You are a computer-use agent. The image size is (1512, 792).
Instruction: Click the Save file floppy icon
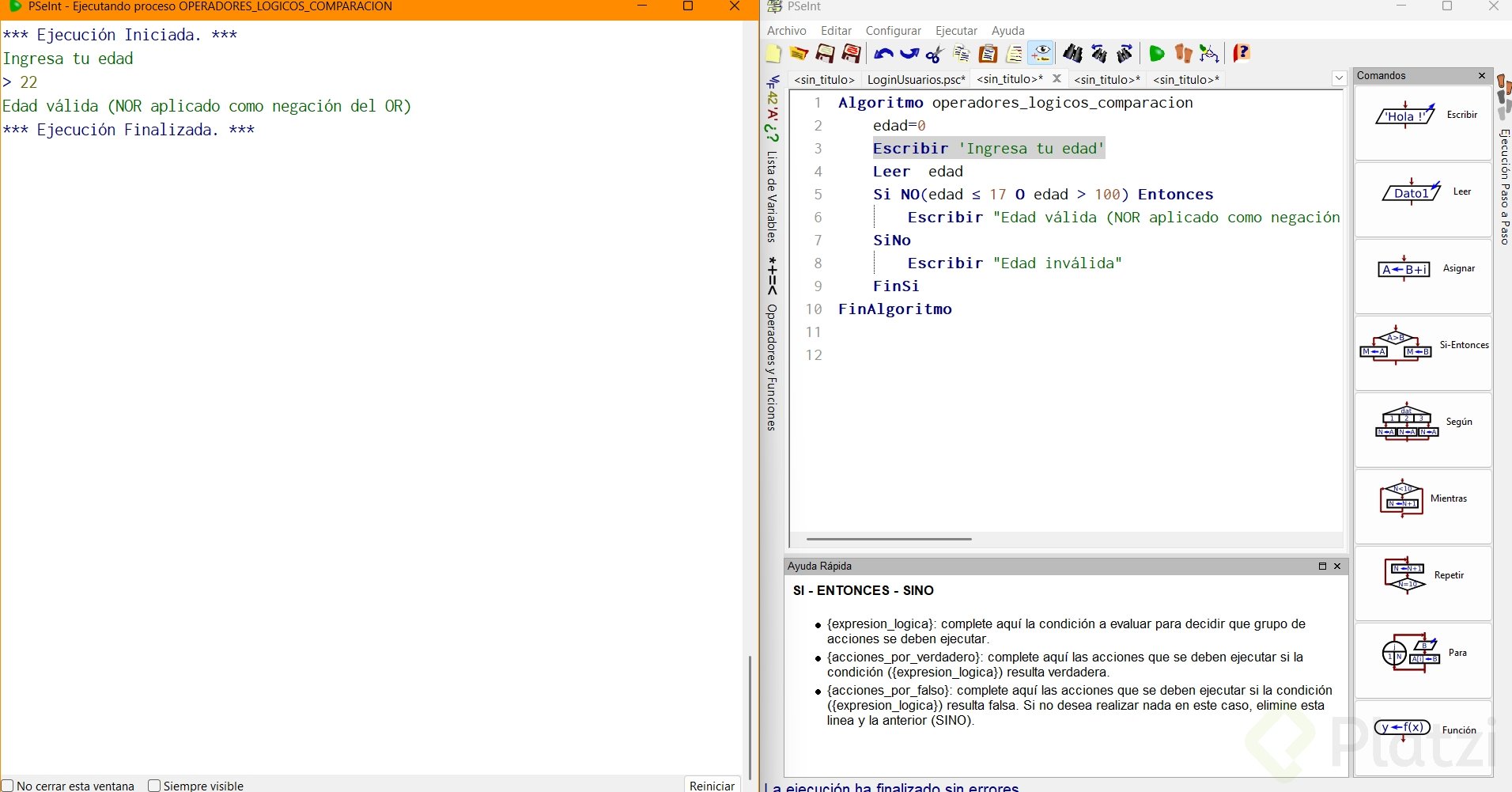pos(825,54)
